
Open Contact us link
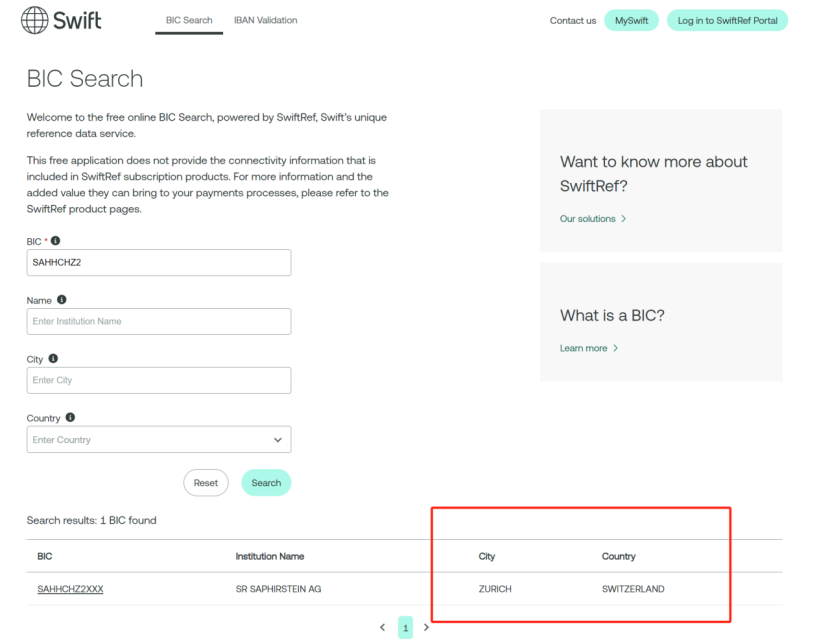click(573, 21)
